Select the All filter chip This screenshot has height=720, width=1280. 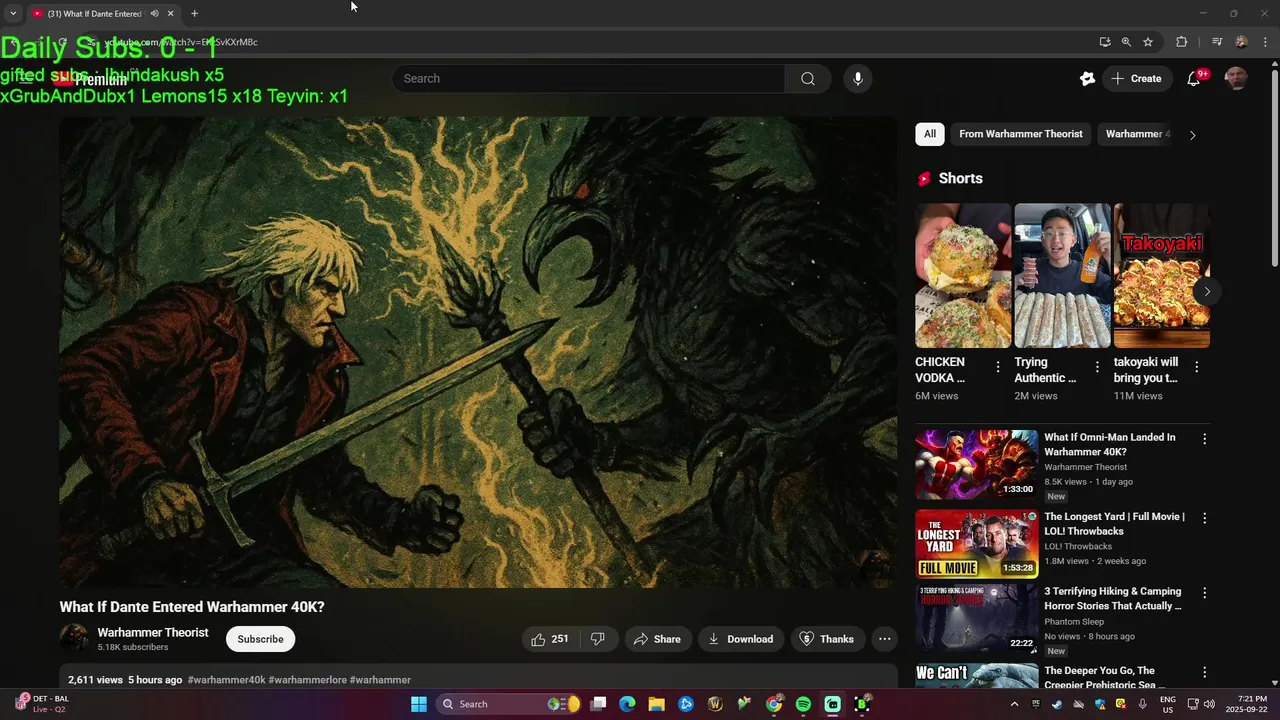coord(930,134)
